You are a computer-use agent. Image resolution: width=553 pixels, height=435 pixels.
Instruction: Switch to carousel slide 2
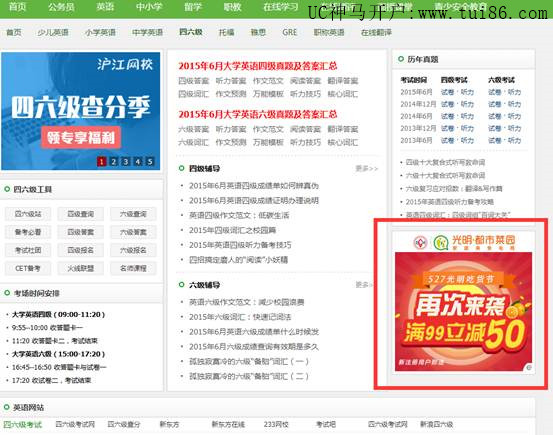[x=114, y=162]
